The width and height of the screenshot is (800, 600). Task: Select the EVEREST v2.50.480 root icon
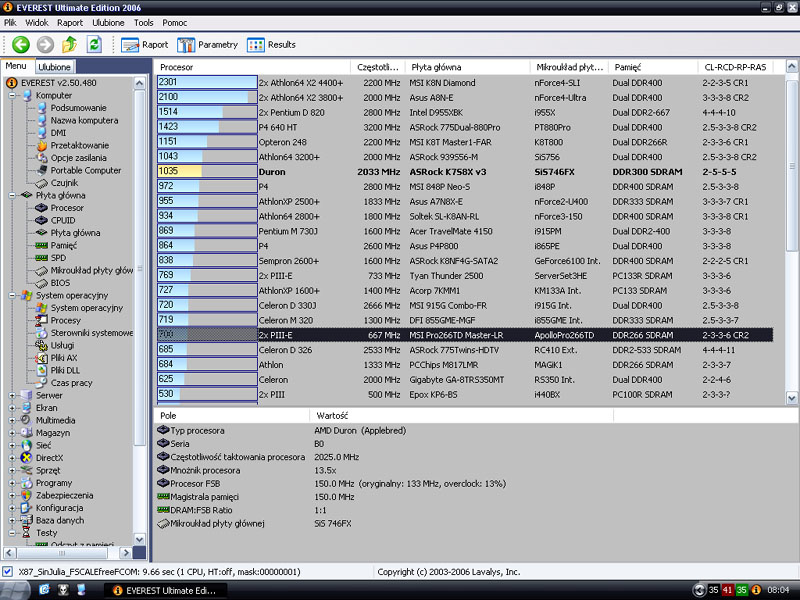[x=11, y=83]
